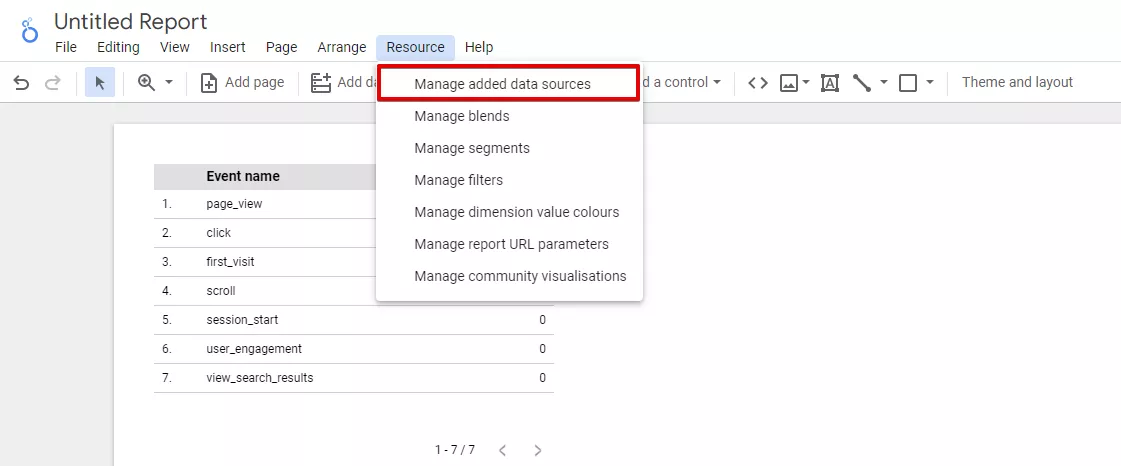This screenshot has width=1121, height=466.
Task: Click the Event name column header
Action: [243, 176]
